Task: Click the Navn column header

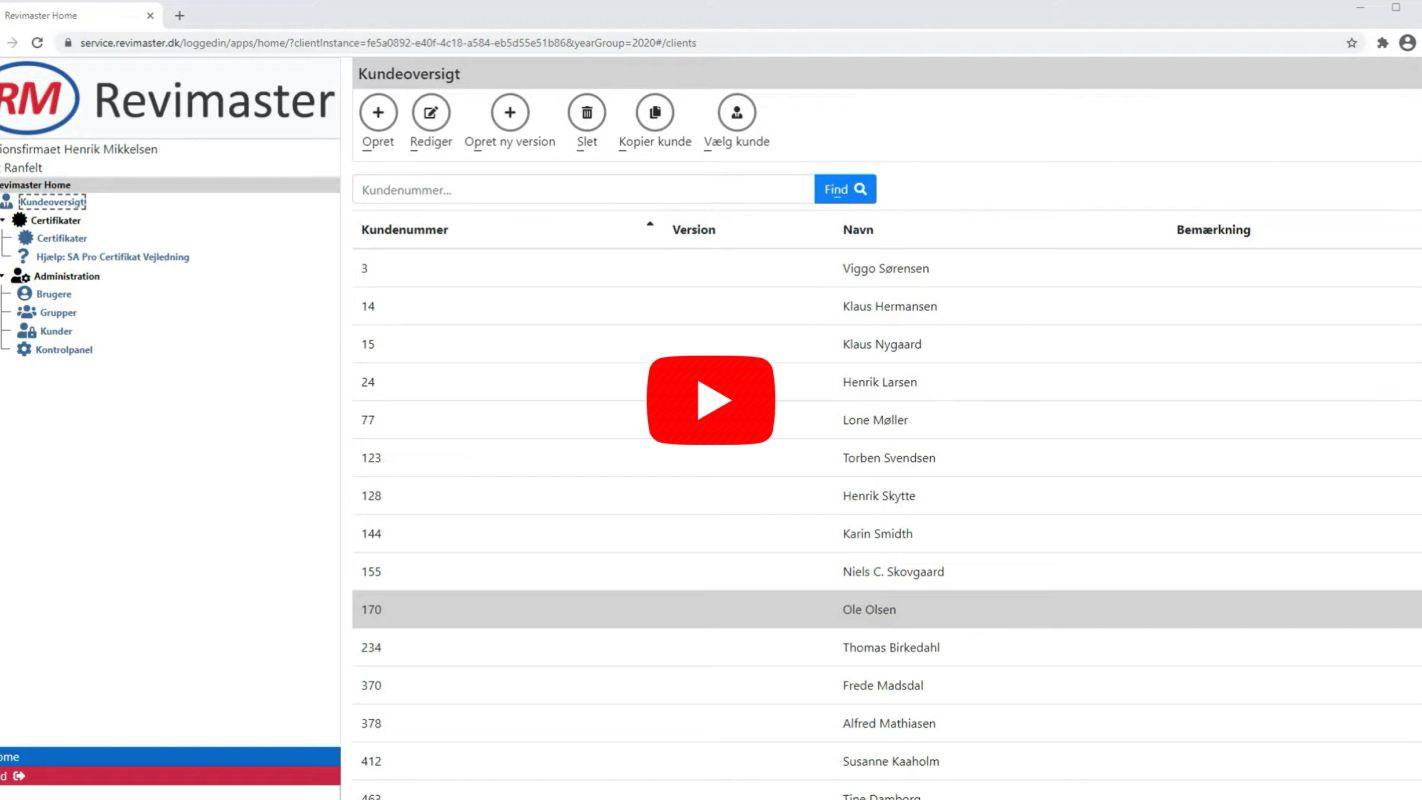Action: [858, 230]
